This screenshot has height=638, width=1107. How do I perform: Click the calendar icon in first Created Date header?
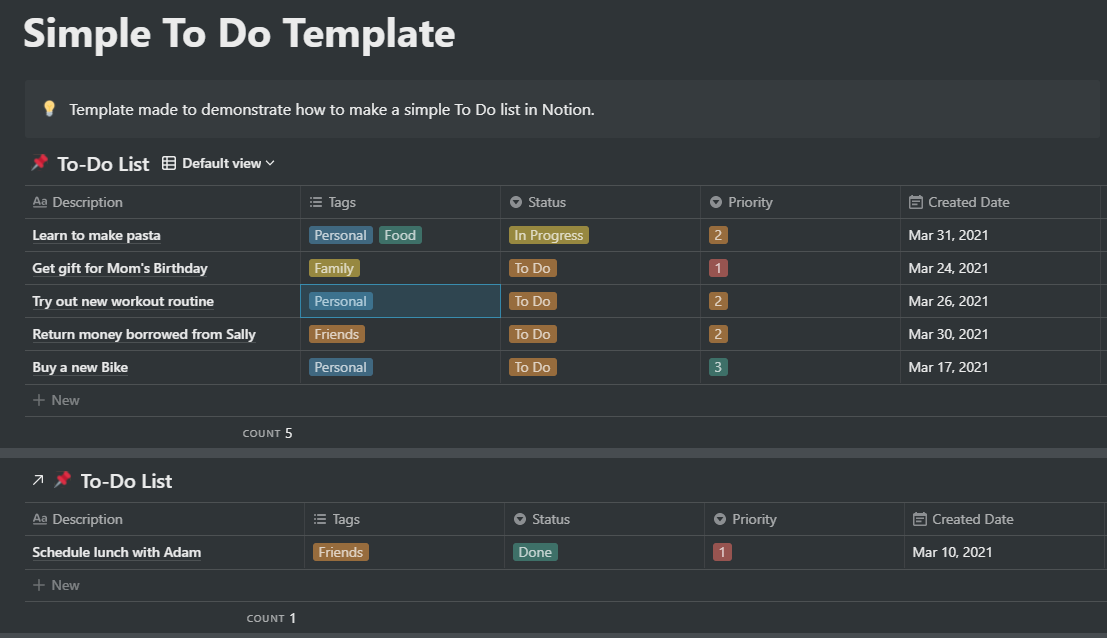point(915,202)
